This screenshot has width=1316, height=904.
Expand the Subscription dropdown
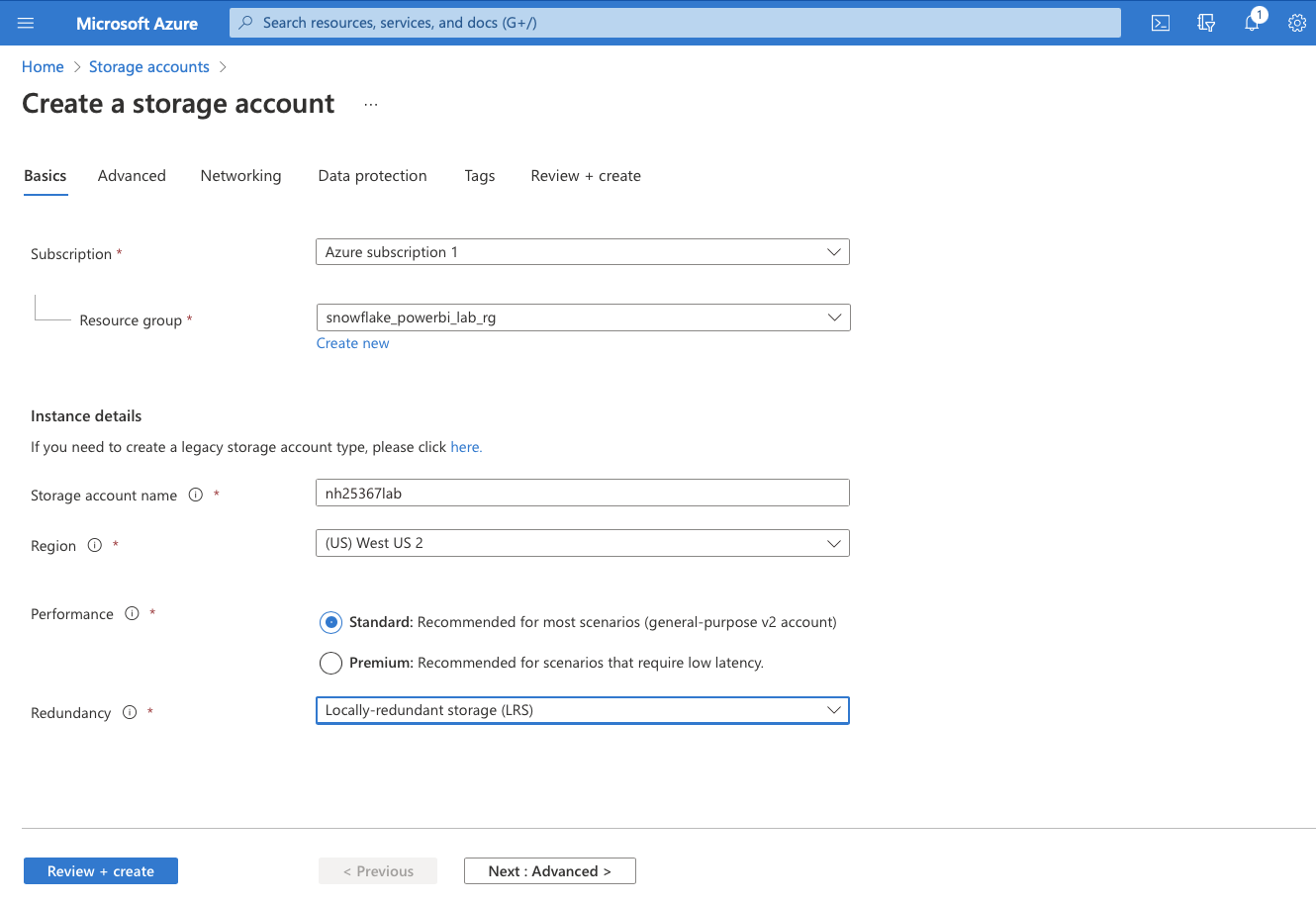coord(582,252)
